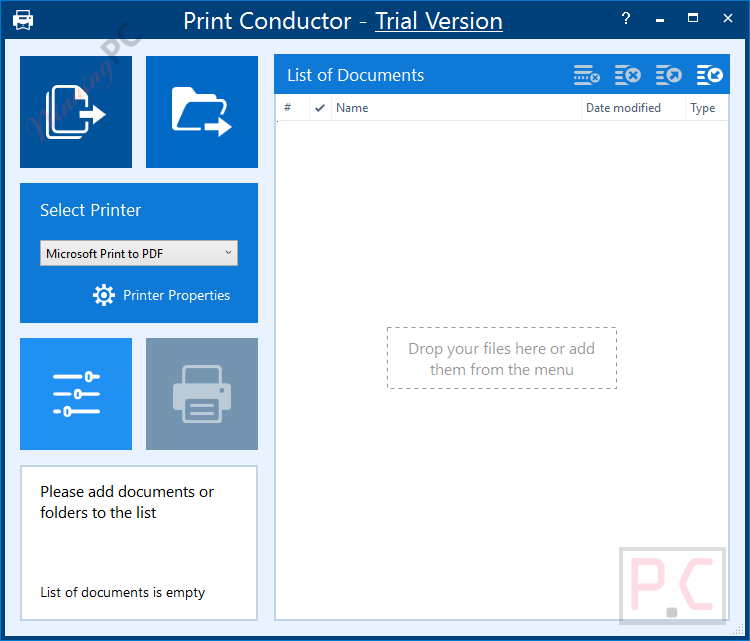
Task: Click the Printer Properties gear icon
Action: 104,295
